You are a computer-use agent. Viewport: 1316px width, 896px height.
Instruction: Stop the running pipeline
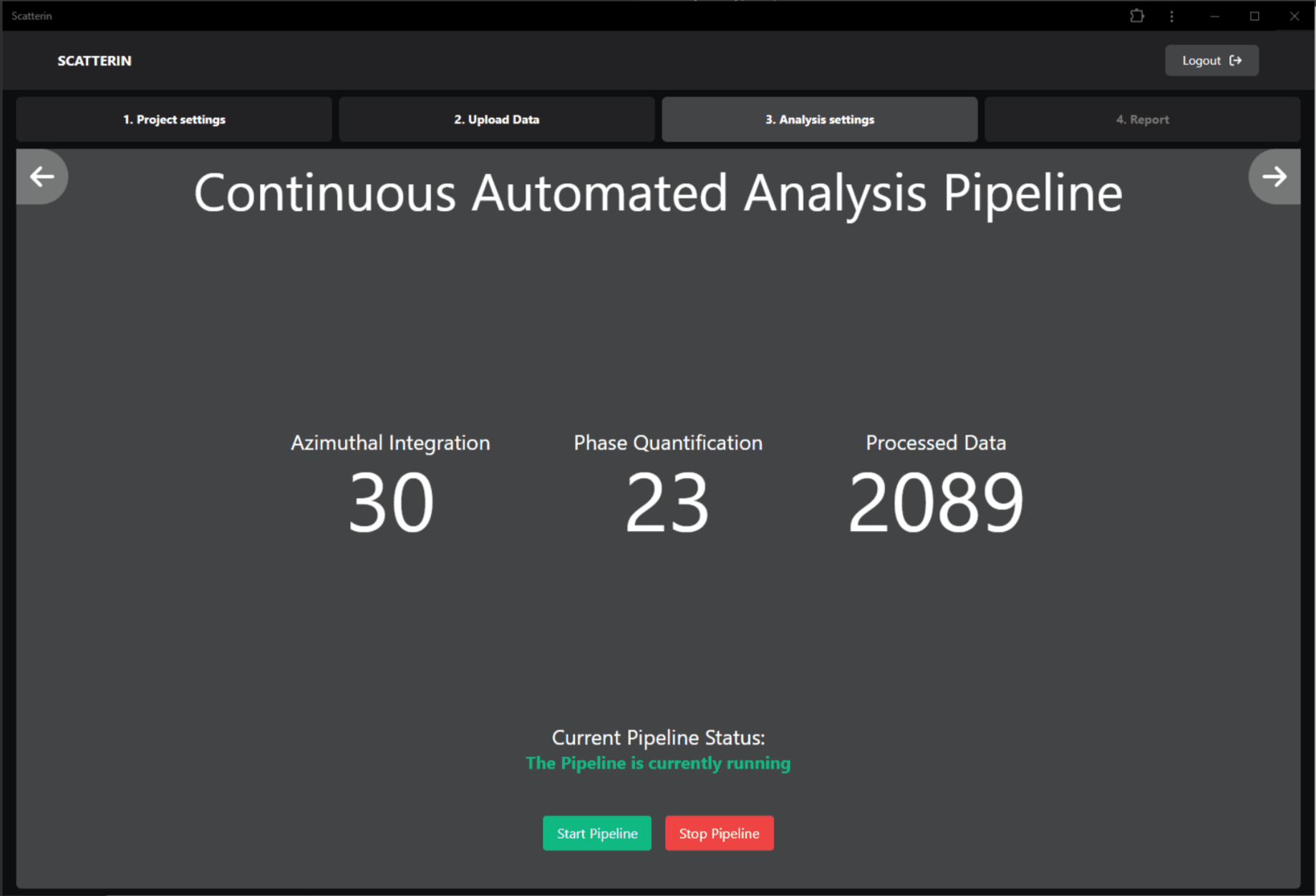pyautogui.click(x=719, y=832)
